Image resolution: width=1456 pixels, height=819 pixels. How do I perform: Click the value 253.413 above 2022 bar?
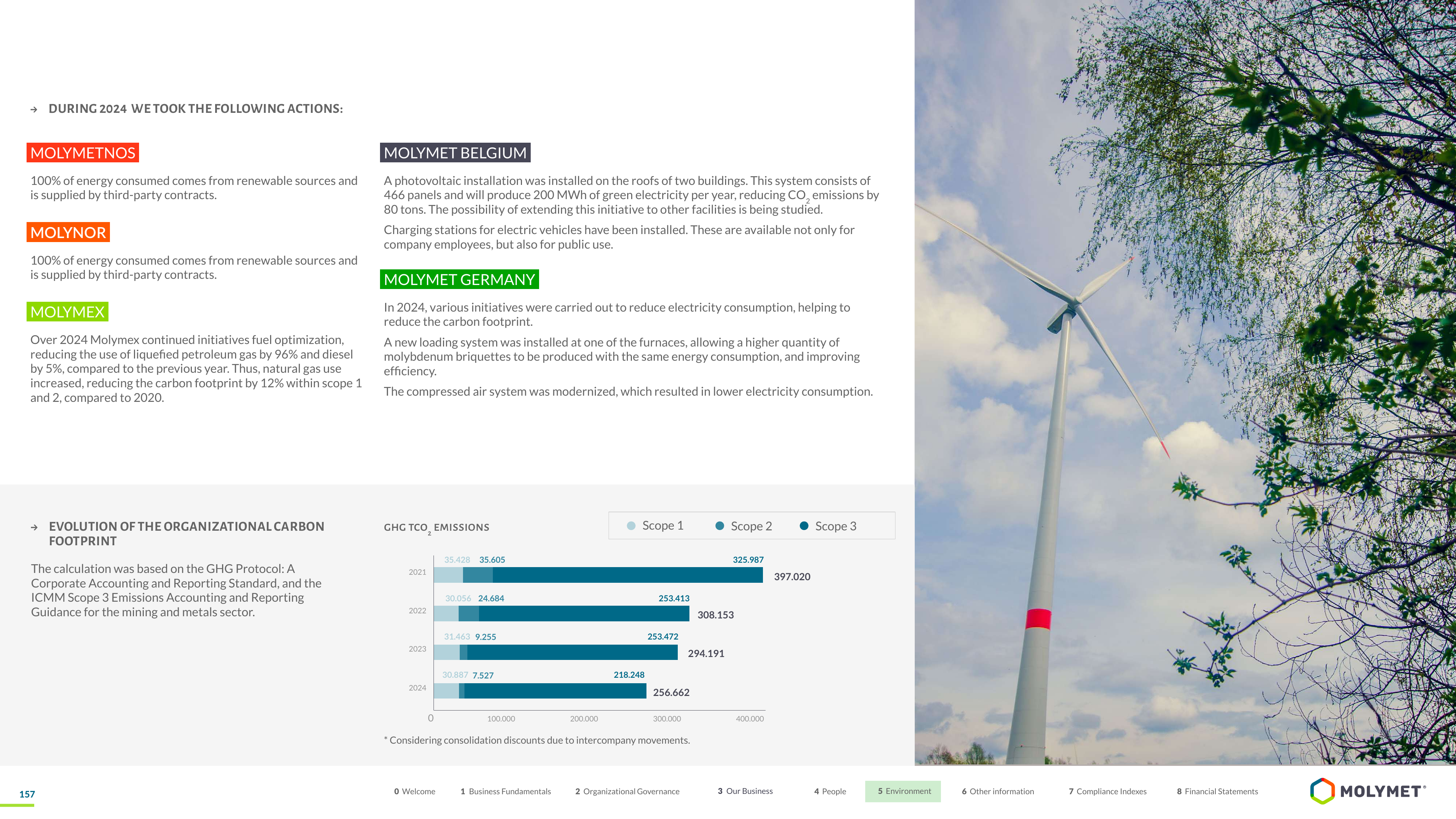(x=674, y=598)
